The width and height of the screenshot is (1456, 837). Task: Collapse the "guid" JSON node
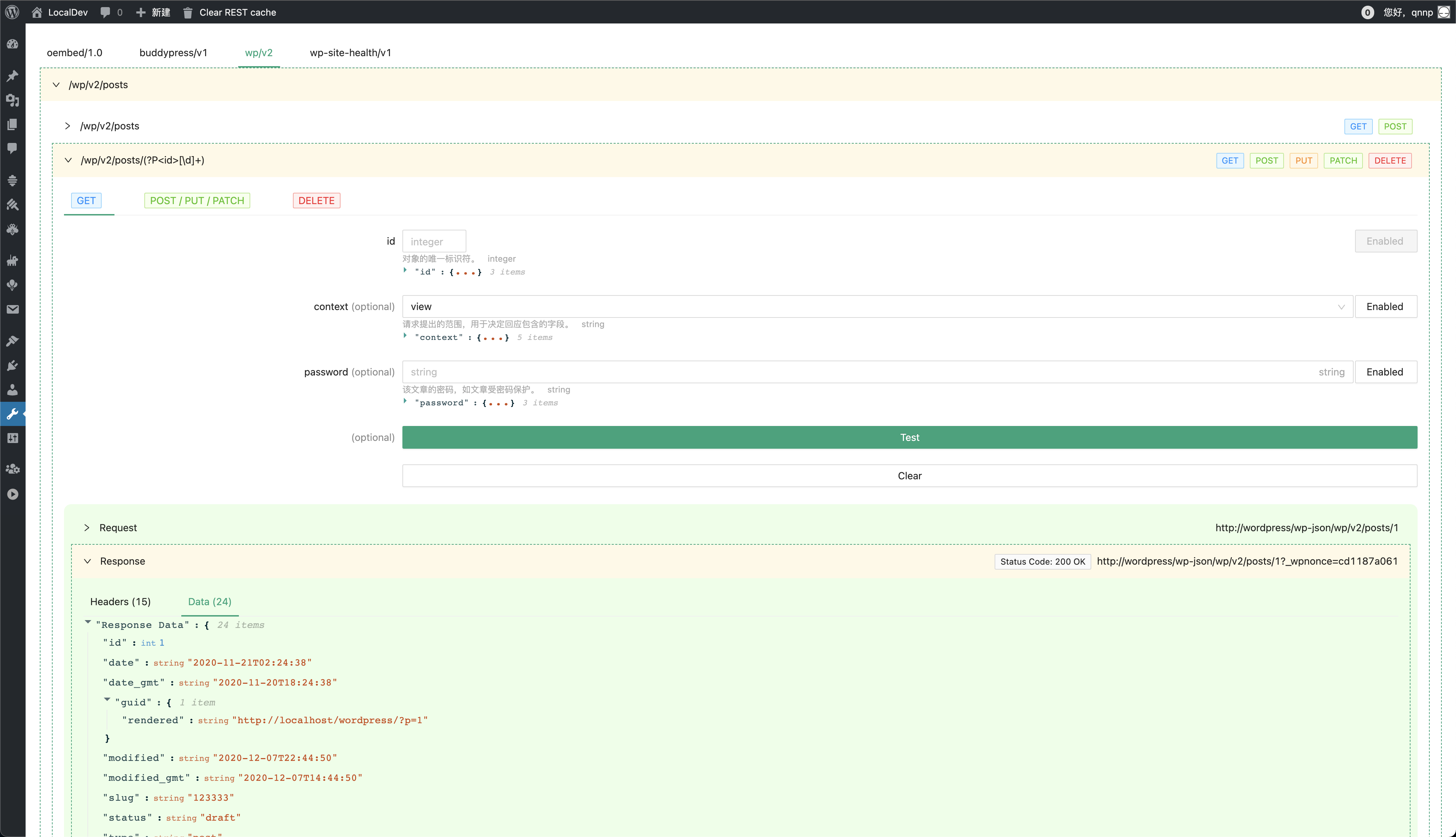coord(107,700)
